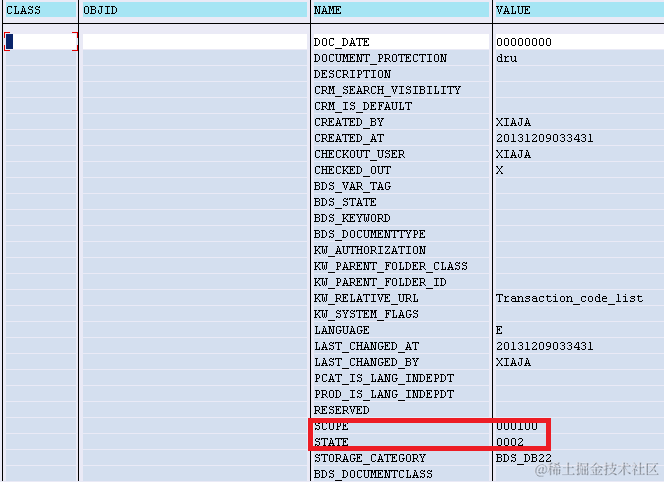Select the DOC_DATE name cell
Image resolution: width=664 pixels, height=482 pixels.
pyautogui.click(x=401, y=42)
